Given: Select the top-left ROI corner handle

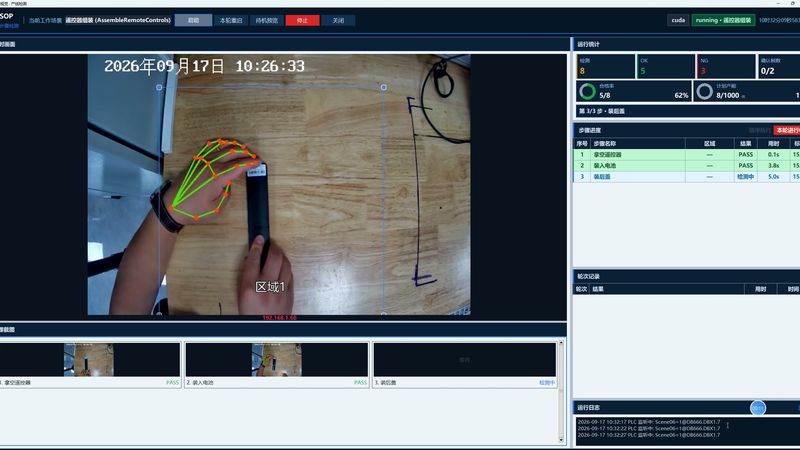Looking at the screenshot, I should coord(159,87).
